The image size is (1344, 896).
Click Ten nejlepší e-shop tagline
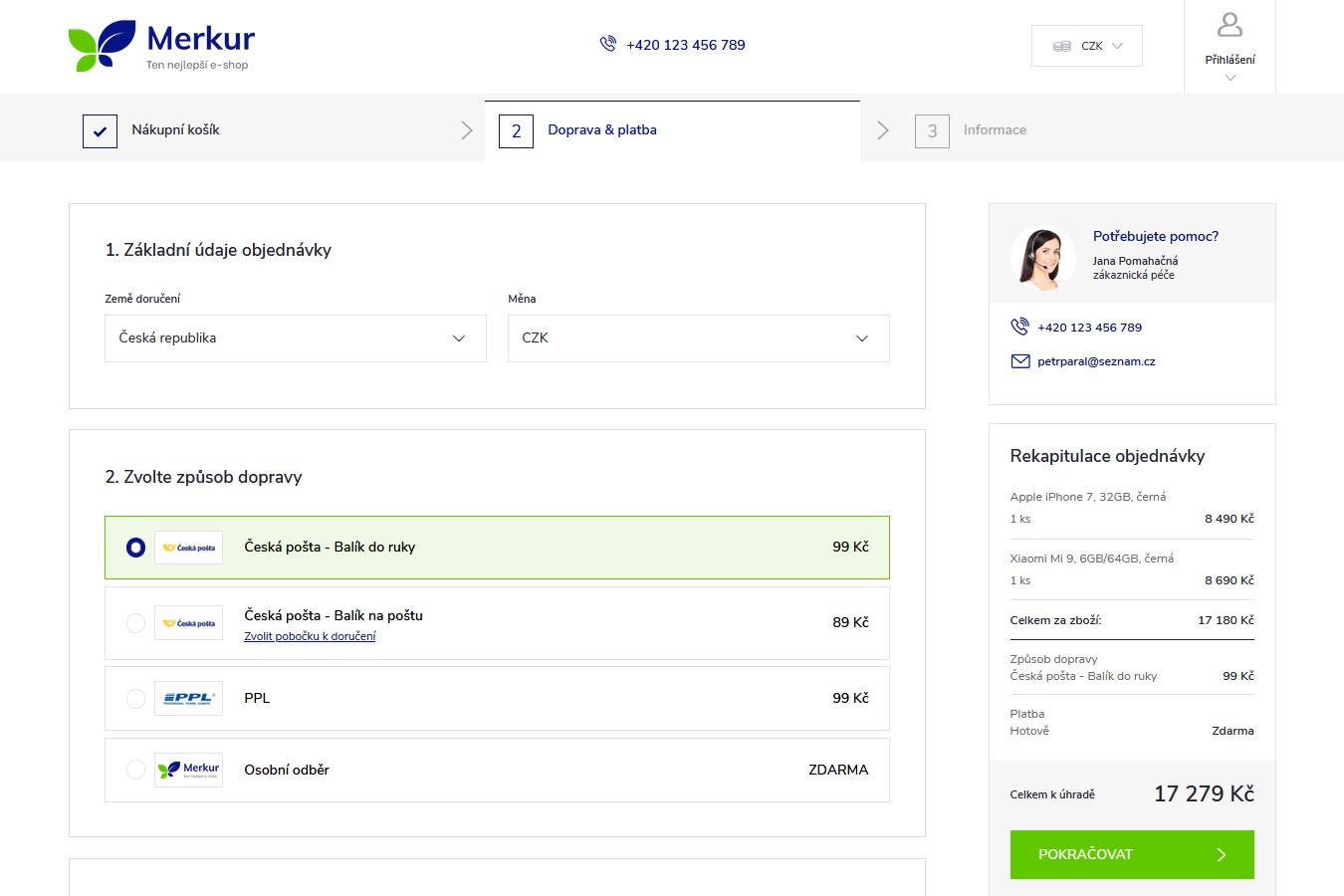coord(197,65)
